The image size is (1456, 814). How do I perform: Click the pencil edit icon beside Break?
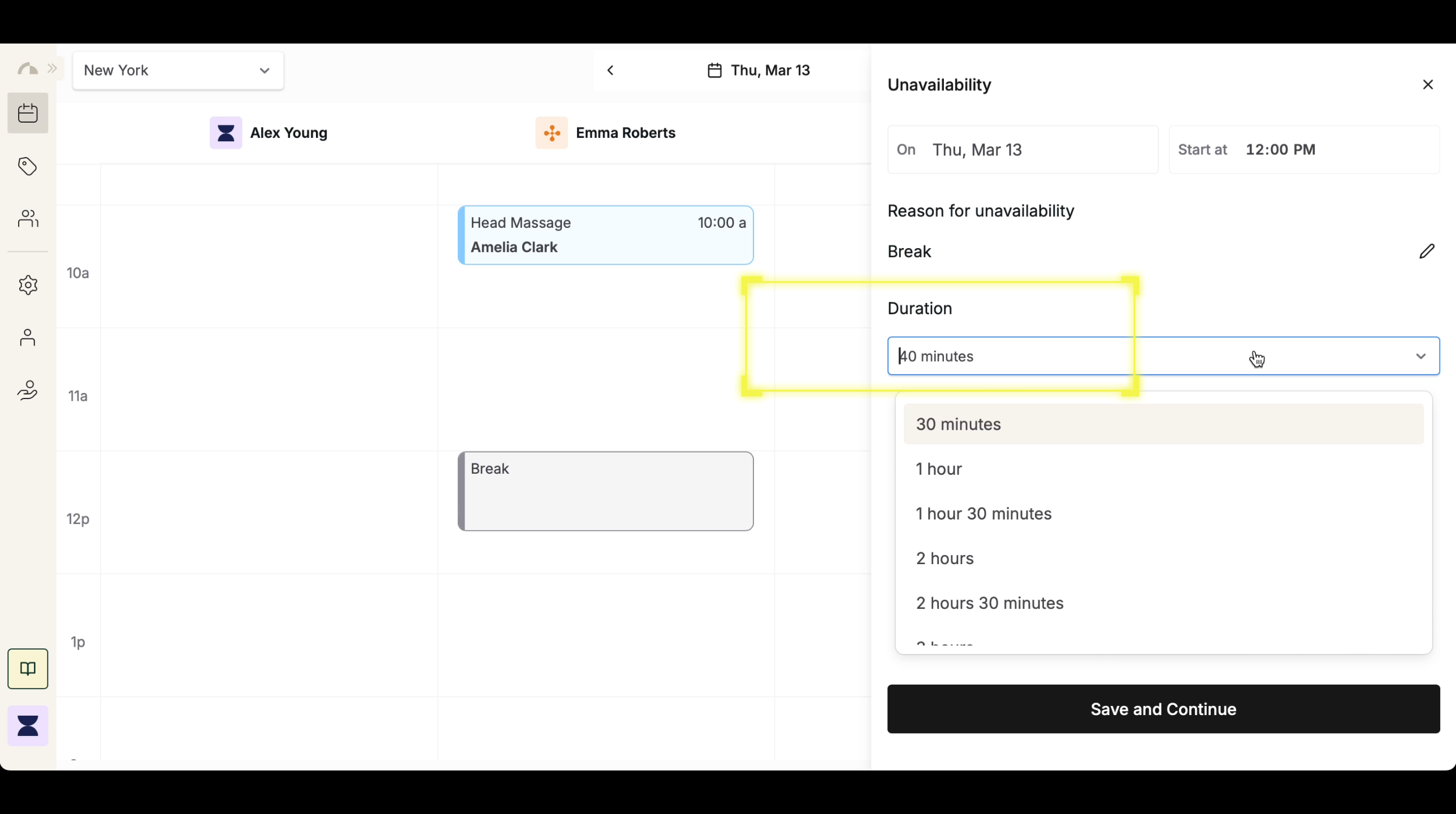coord(1427,251)
